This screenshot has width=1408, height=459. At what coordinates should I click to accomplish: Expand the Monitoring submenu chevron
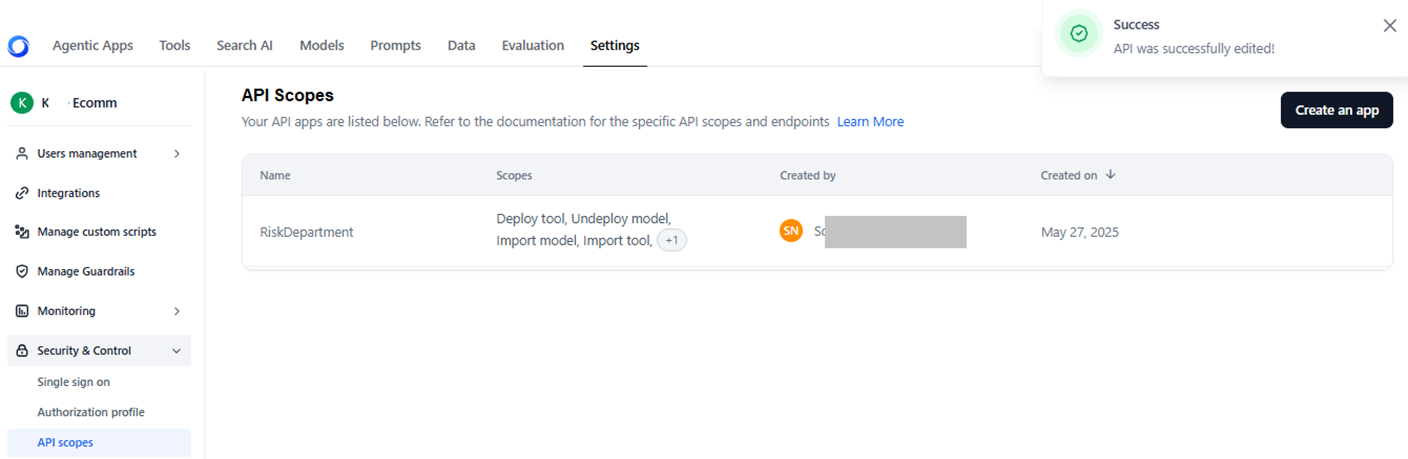pyautogui.click(x=177, y=311)
